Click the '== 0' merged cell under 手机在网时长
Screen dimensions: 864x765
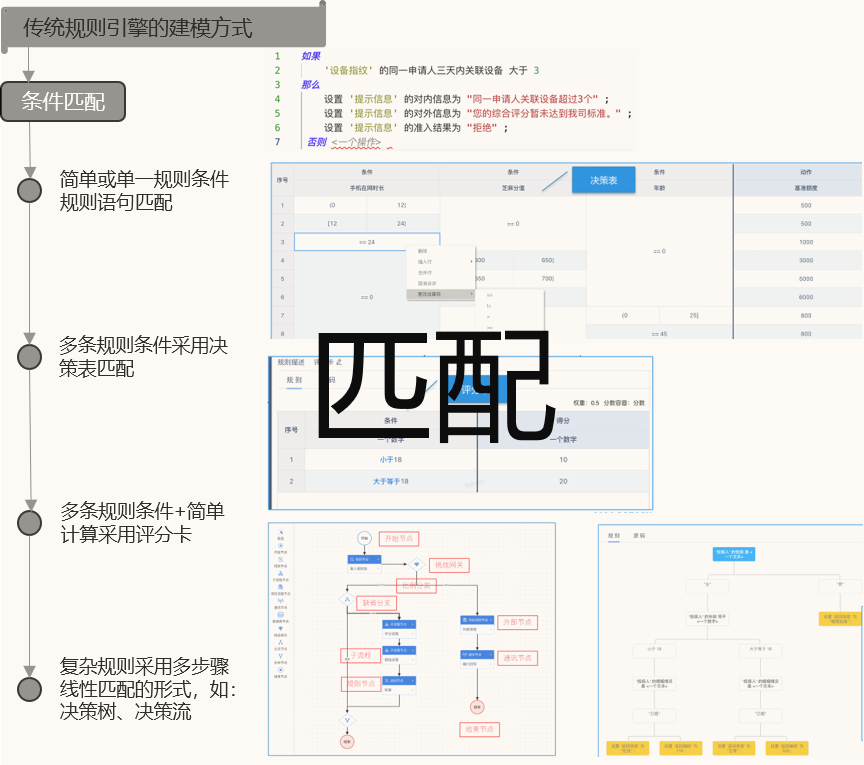367,297
